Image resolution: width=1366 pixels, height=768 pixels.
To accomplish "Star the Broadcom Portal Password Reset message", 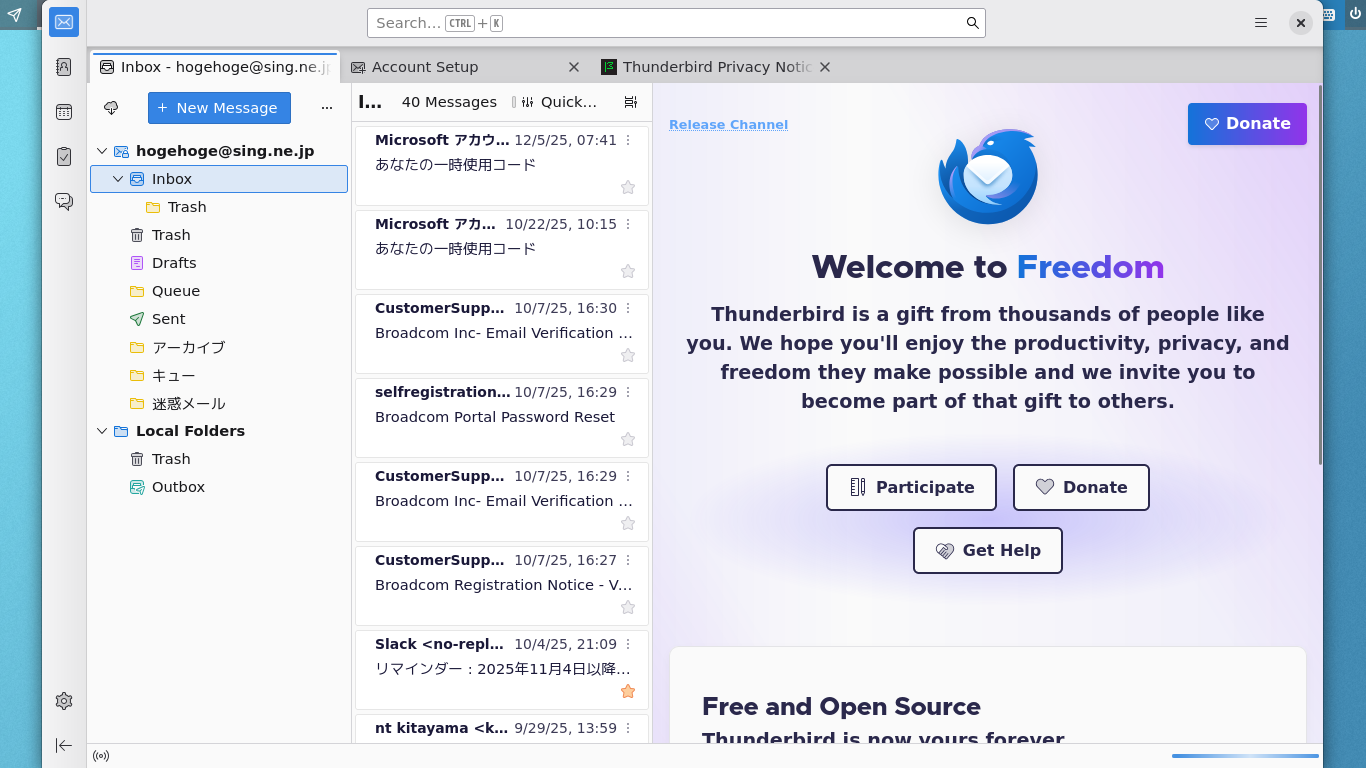I will [x=628, y=439].
